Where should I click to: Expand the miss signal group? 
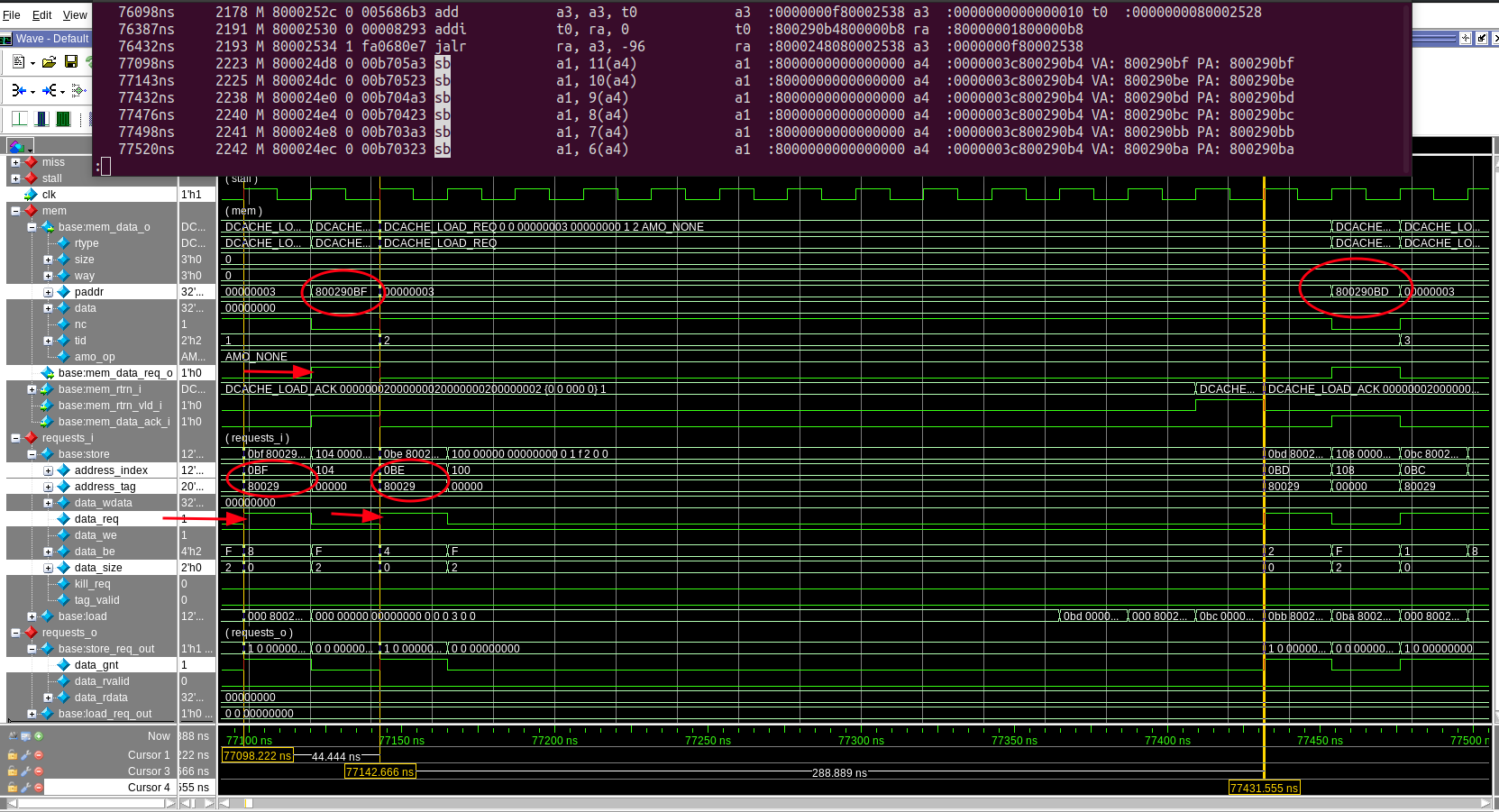[x=15, y=162]
